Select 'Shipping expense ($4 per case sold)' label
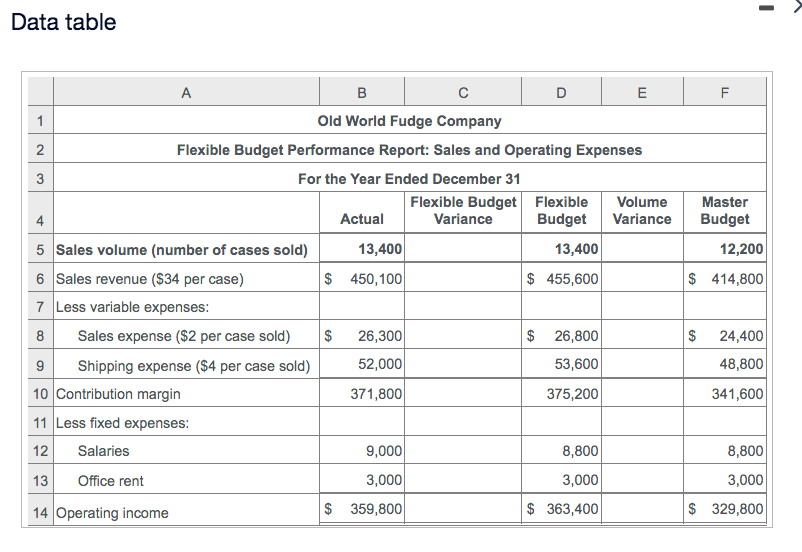Viewport: 802px width, 552px height. [194, 366]
